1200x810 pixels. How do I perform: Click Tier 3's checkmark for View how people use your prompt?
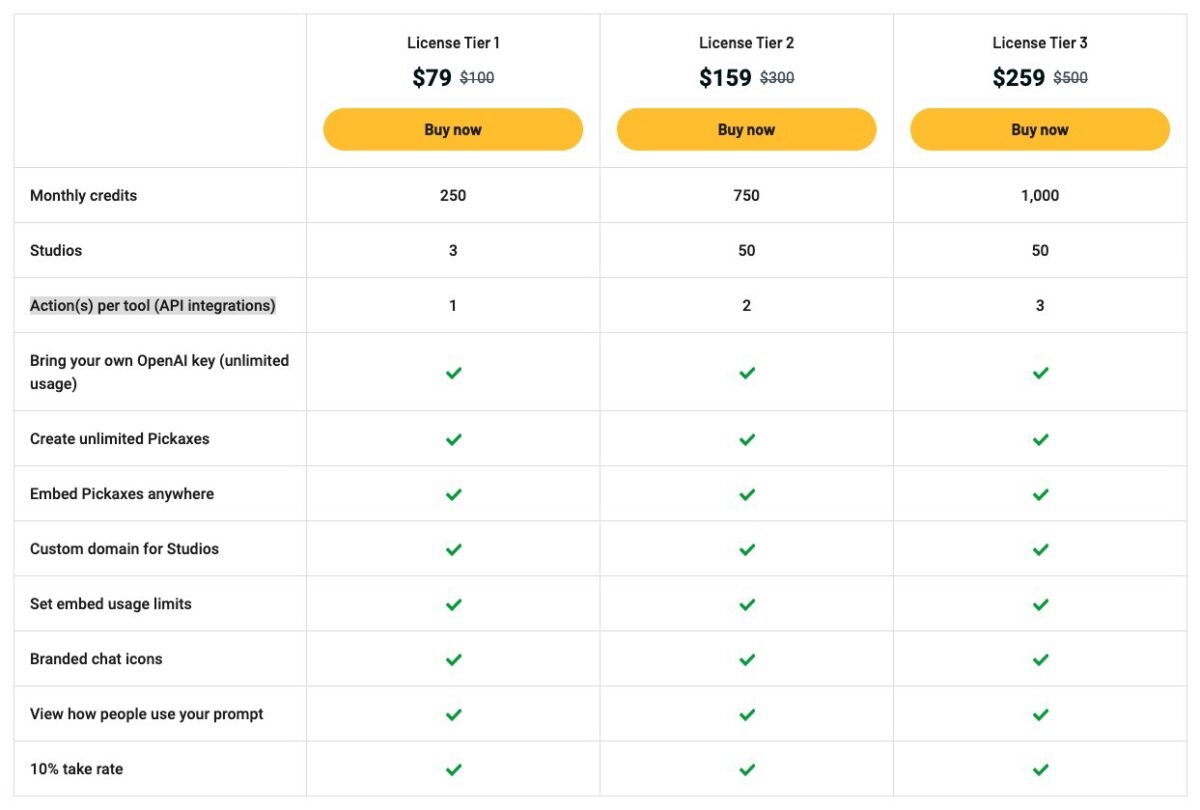[x=1040, y=713]
